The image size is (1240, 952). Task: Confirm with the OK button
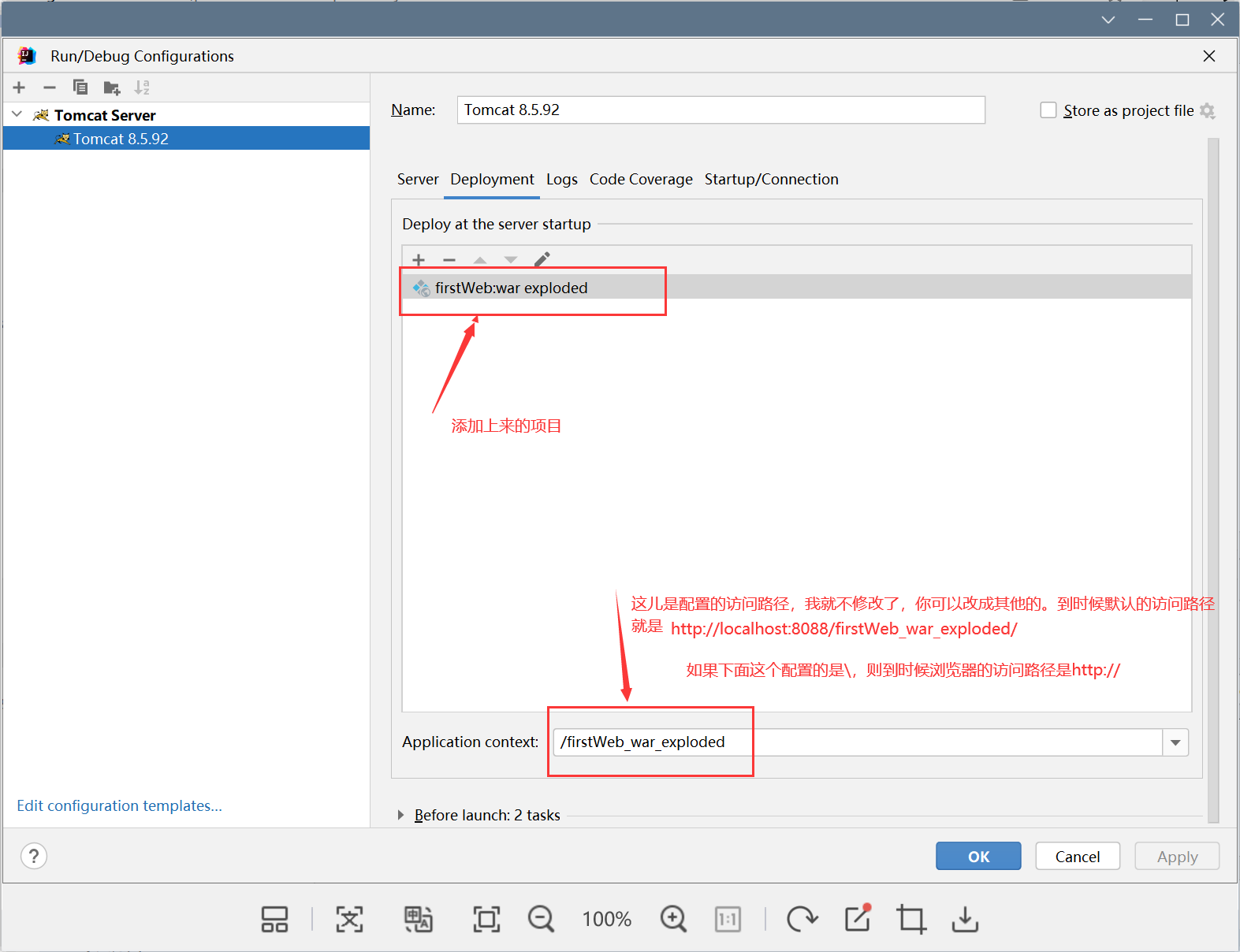point(978,857)
